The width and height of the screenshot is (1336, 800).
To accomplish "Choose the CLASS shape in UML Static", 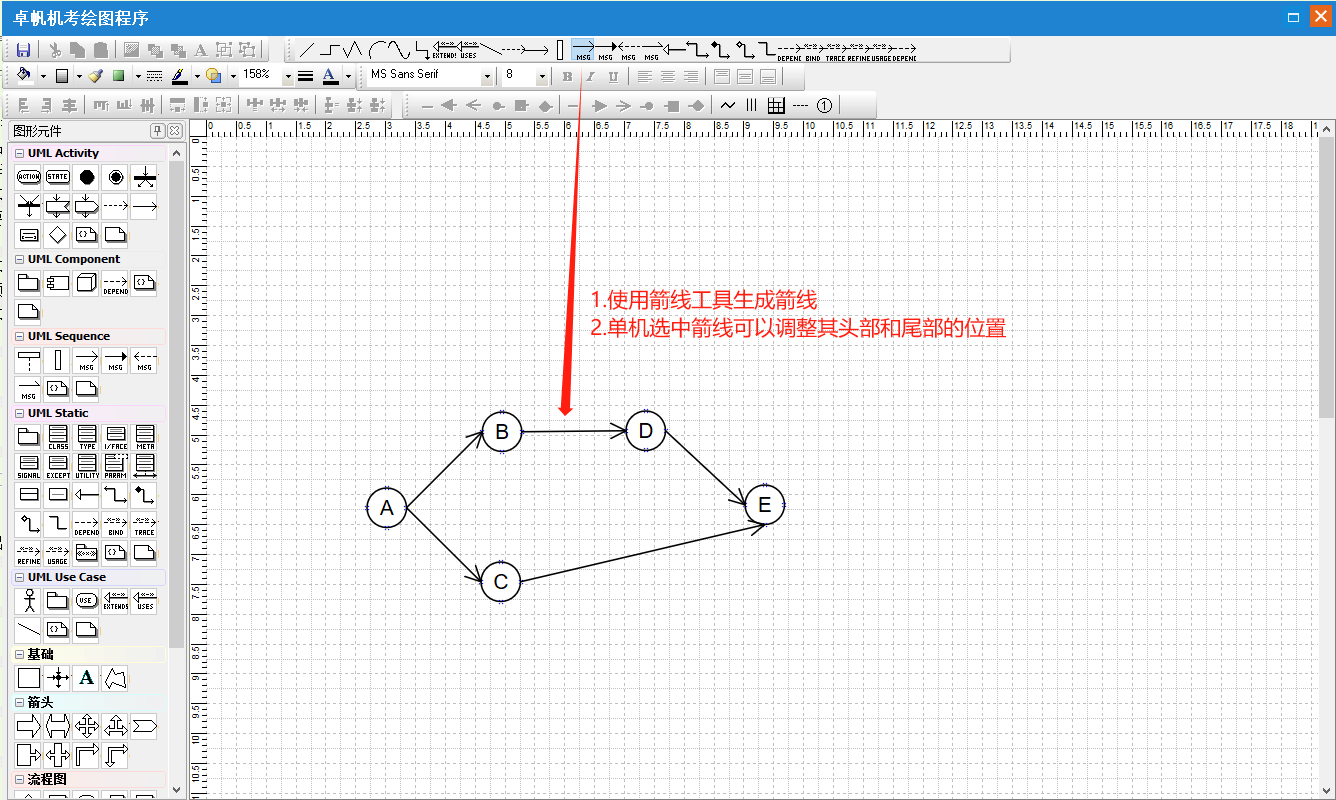I will (x=58, y=437).
